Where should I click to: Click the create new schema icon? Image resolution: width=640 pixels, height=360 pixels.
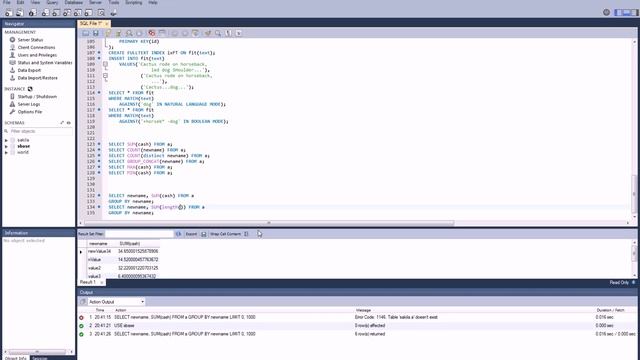45,13
